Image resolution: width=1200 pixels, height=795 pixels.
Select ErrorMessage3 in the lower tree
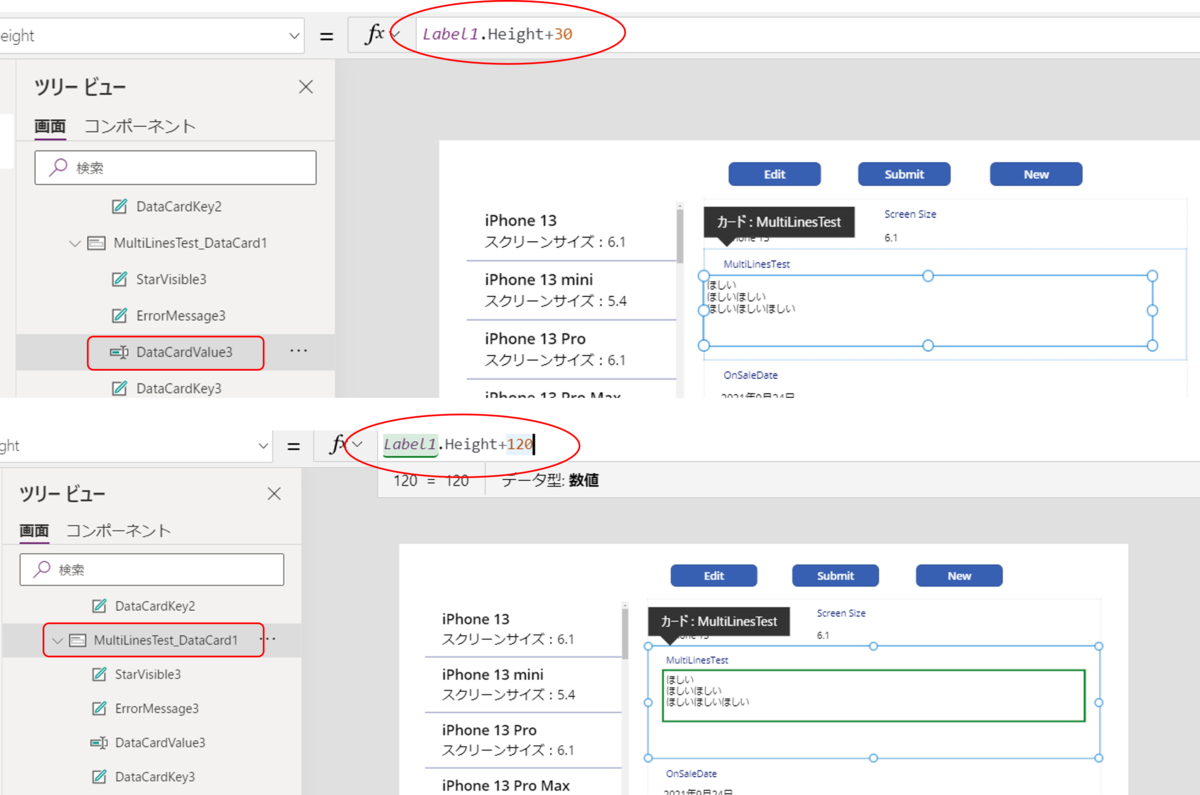(156, 709)
